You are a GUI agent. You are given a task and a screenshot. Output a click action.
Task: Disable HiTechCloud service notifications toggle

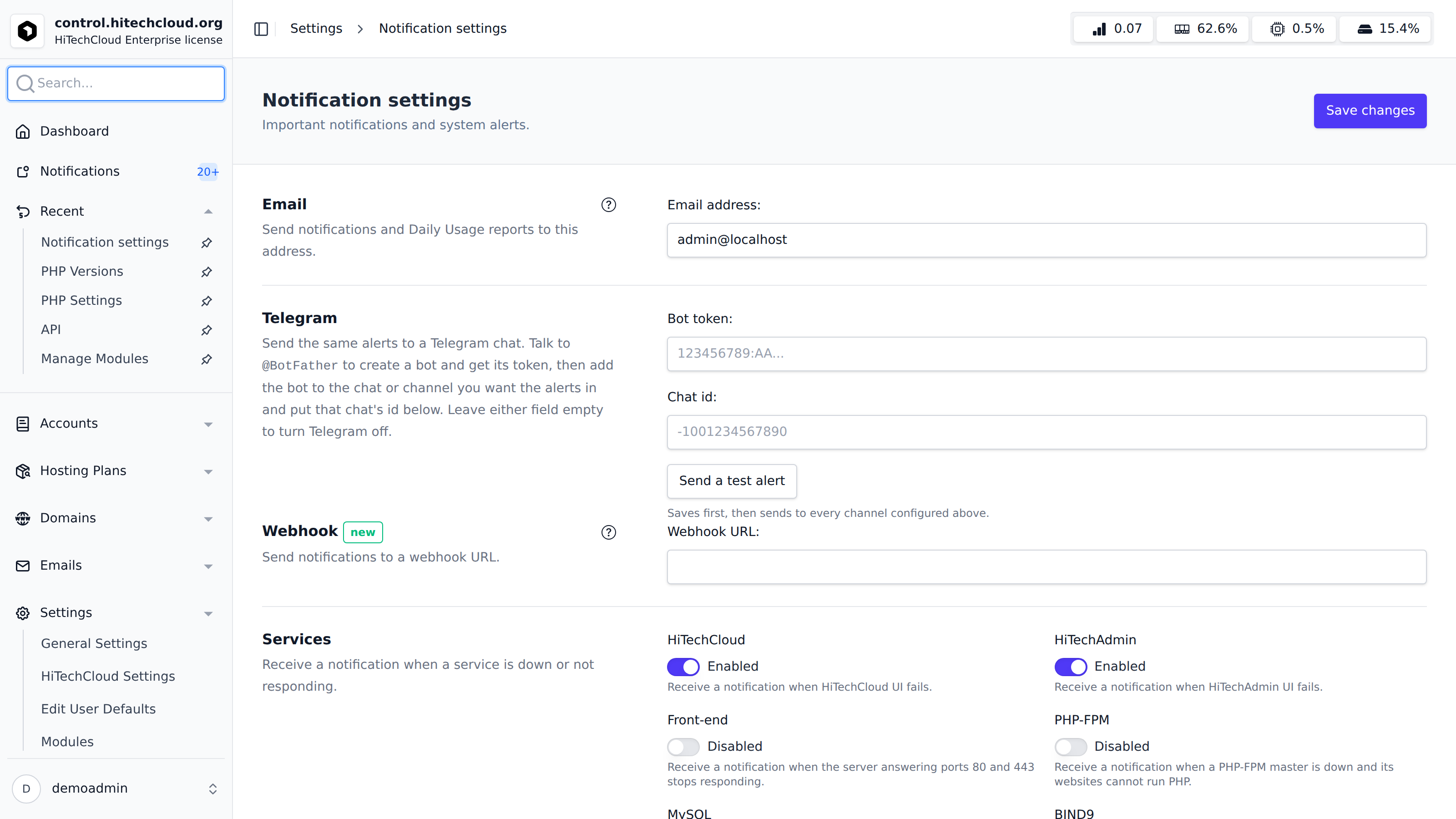tap(683, 667)
